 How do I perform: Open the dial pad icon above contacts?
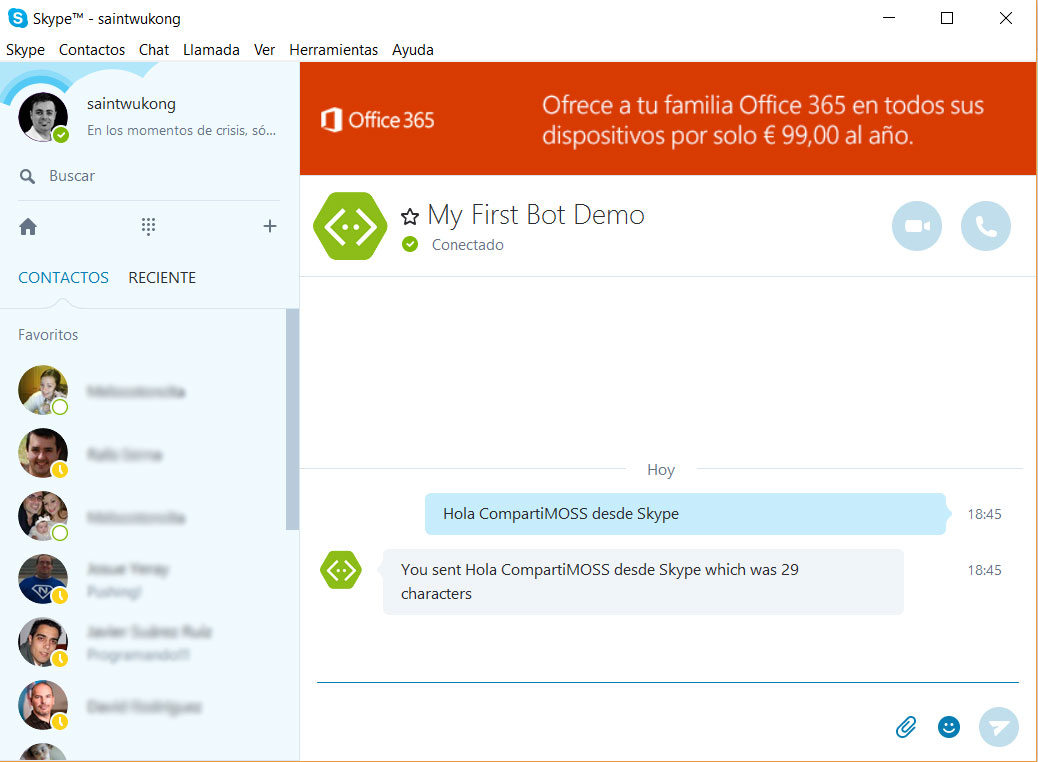coord(148,226)
